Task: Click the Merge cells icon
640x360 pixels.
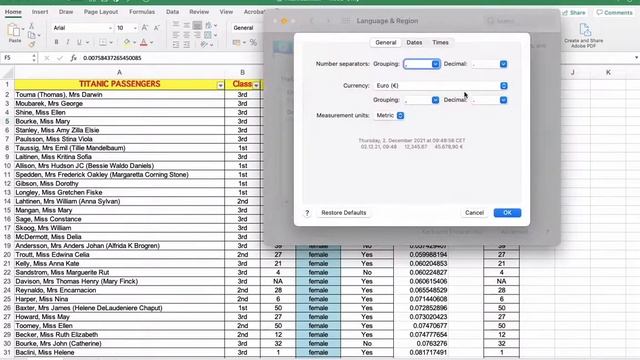Action: coord(208,35)
